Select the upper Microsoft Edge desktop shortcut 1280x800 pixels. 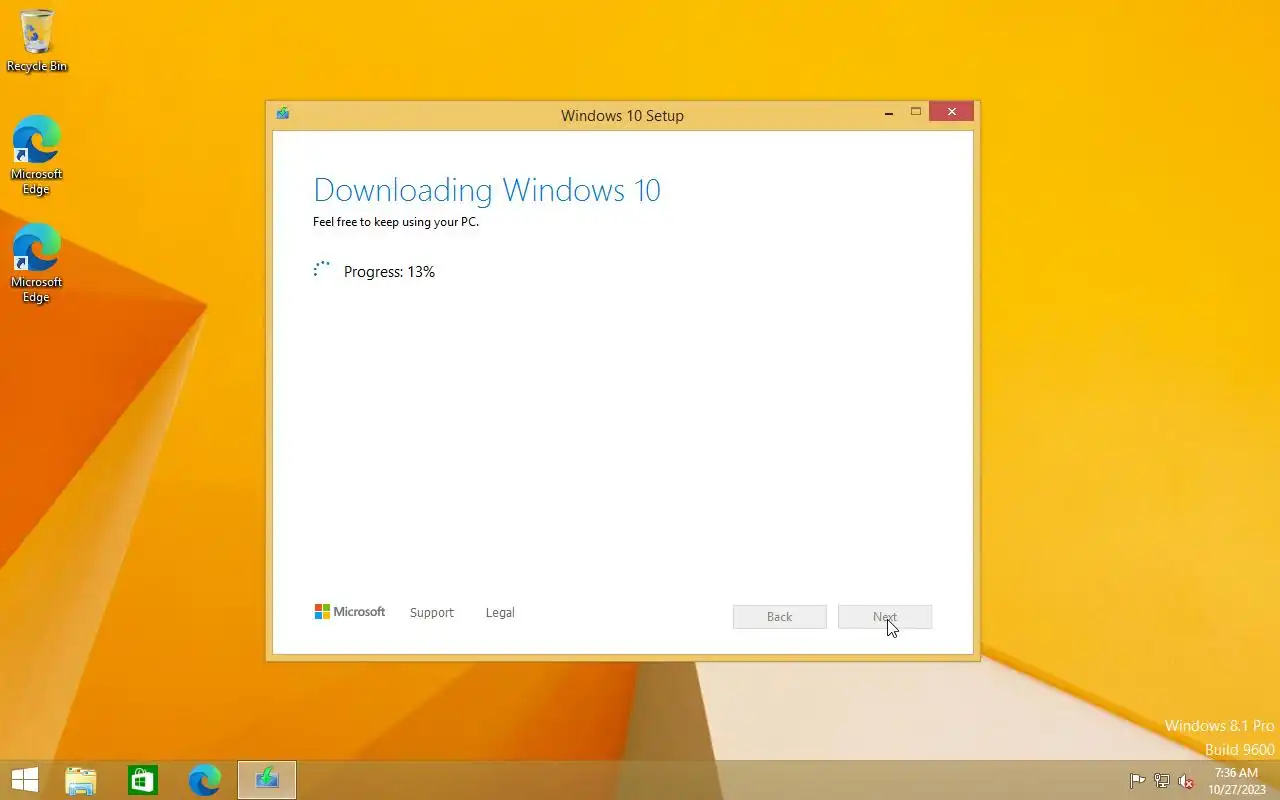pos(37,155)
